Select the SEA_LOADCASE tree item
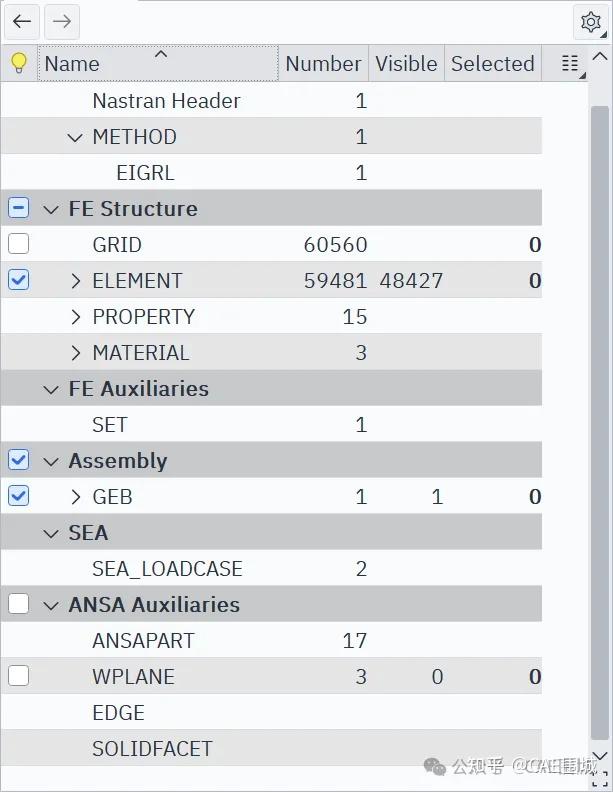Image resolution: width=613 pixels, height=792 pixels. coord(167,569)
